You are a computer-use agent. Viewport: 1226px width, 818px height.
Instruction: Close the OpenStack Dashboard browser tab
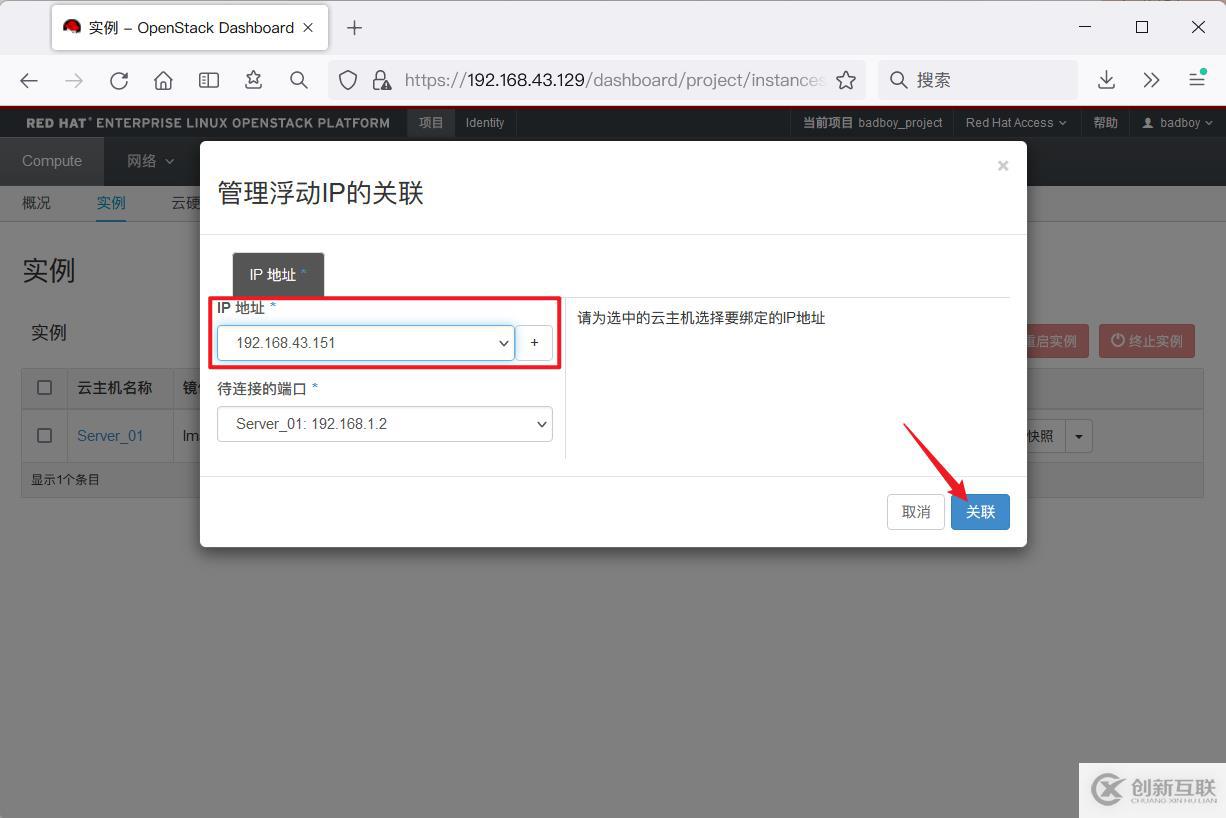pyautogui.click(x=308, y=28)
